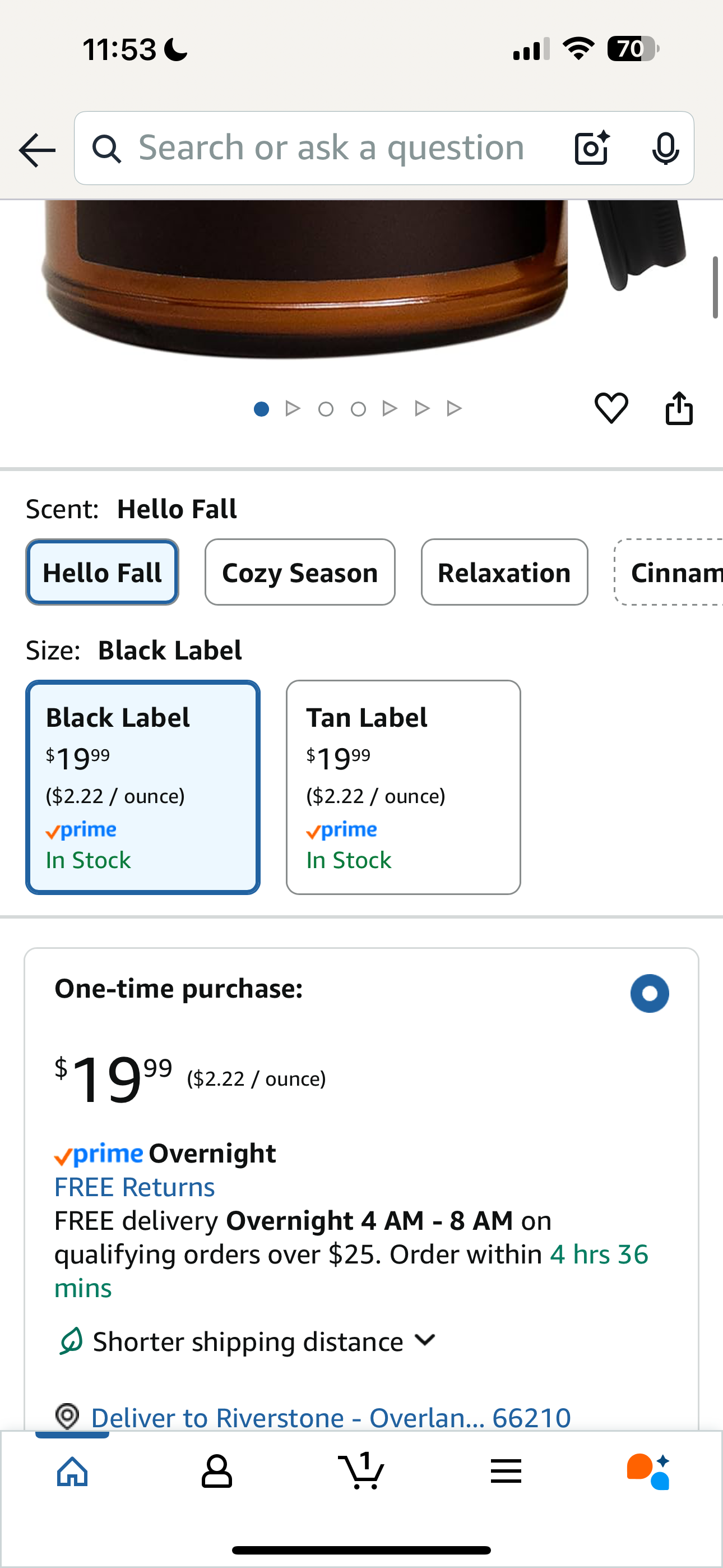Tap the search input field

point(332,149)
